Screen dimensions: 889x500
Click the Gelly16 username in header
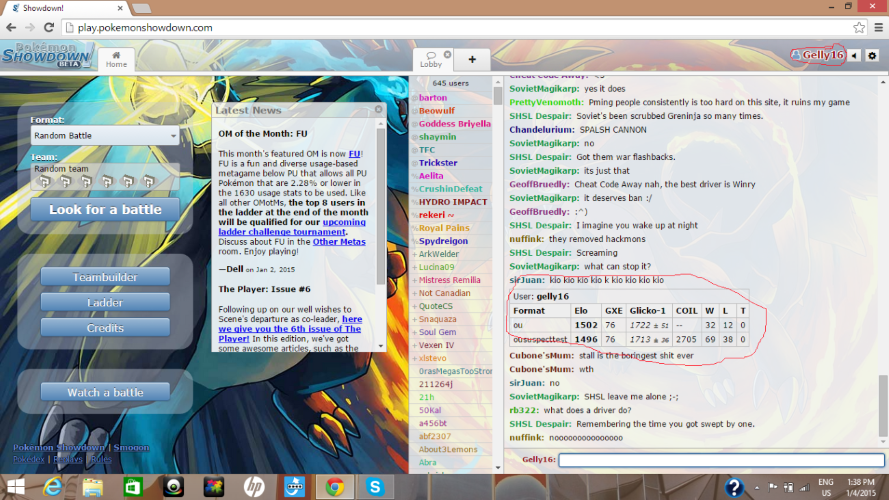[818, 55]
